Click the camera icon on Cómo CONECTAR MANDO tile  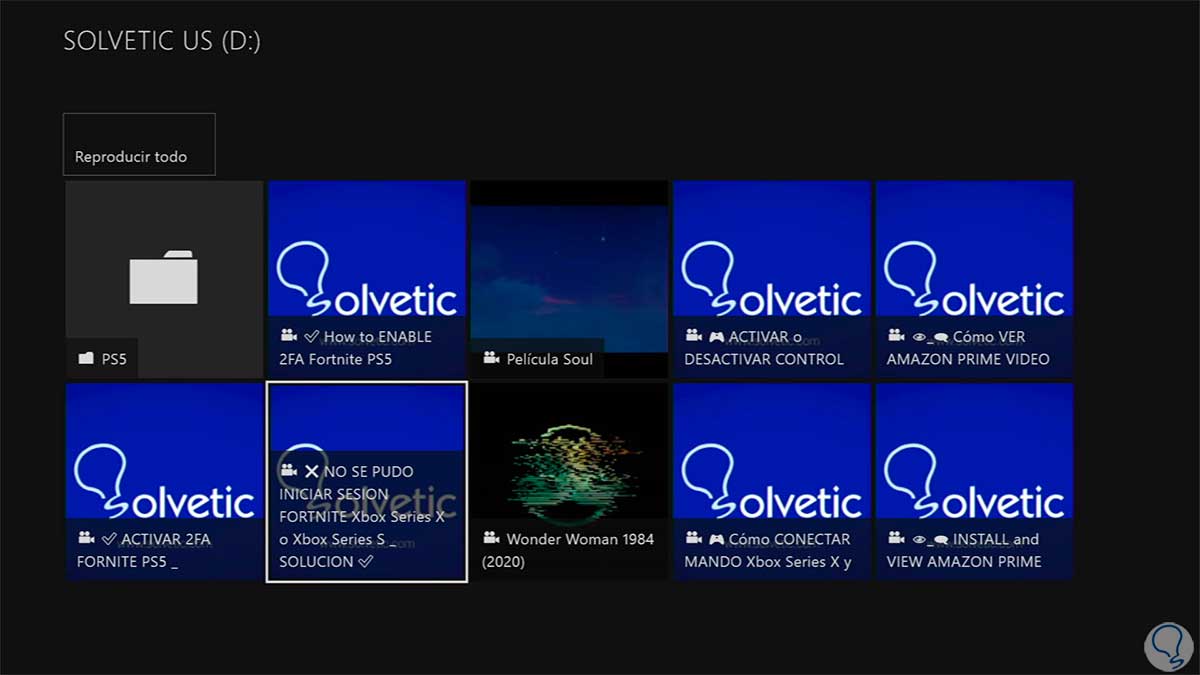pyautogui.click(x=692, y=538)
